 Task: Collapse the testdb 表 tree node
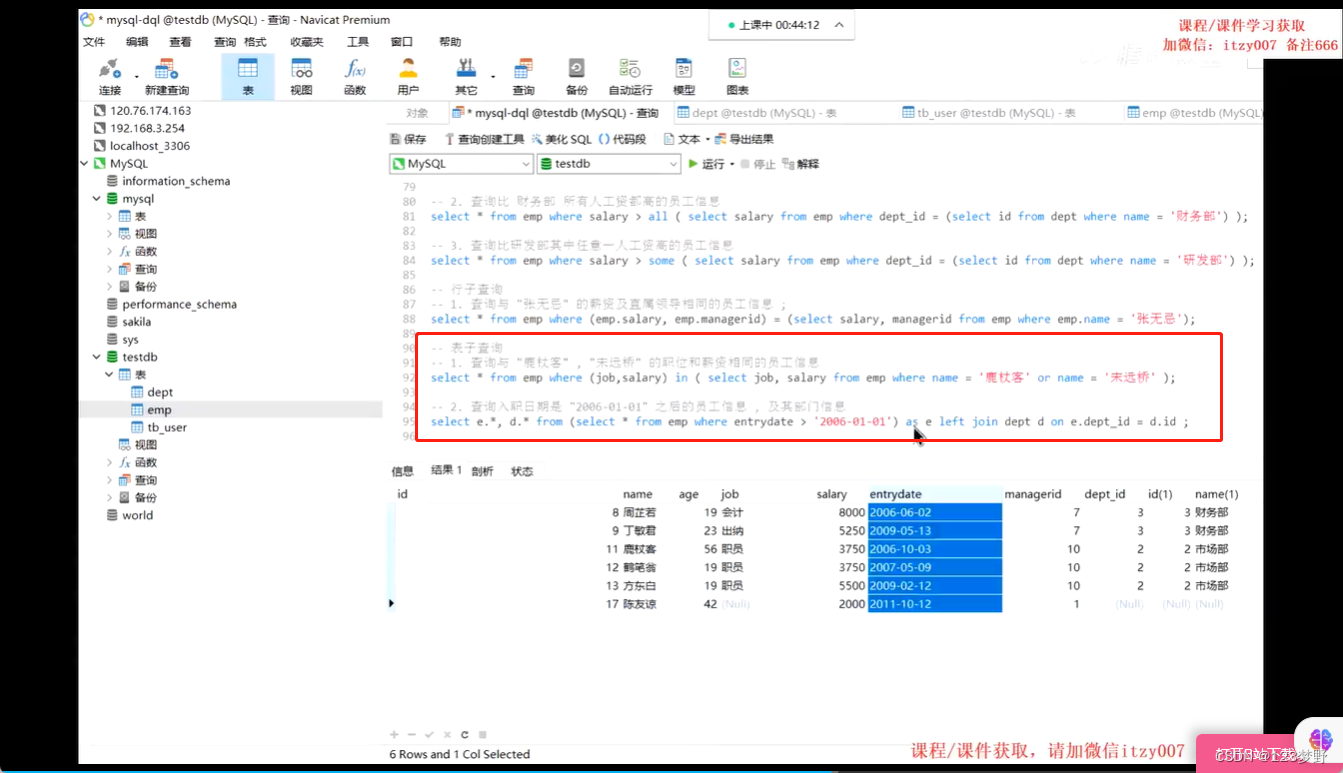point(108,374)
